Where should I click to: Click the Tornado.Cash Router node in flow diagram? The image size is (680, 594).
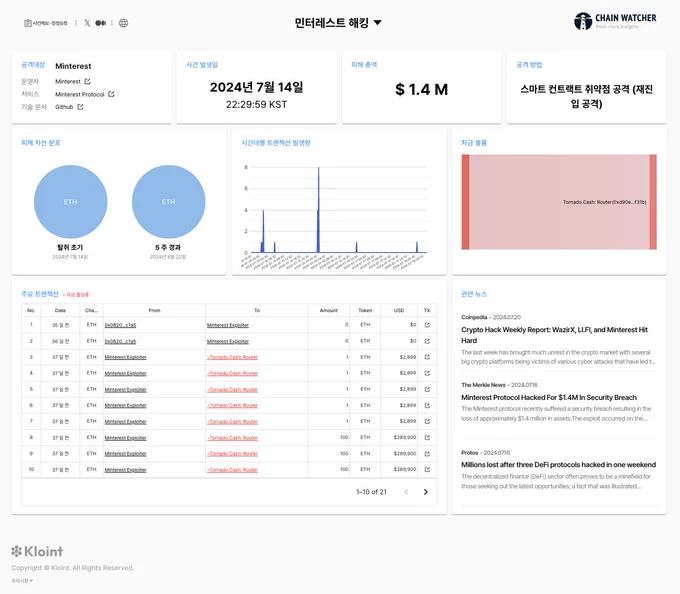click(x=653, y=202)
